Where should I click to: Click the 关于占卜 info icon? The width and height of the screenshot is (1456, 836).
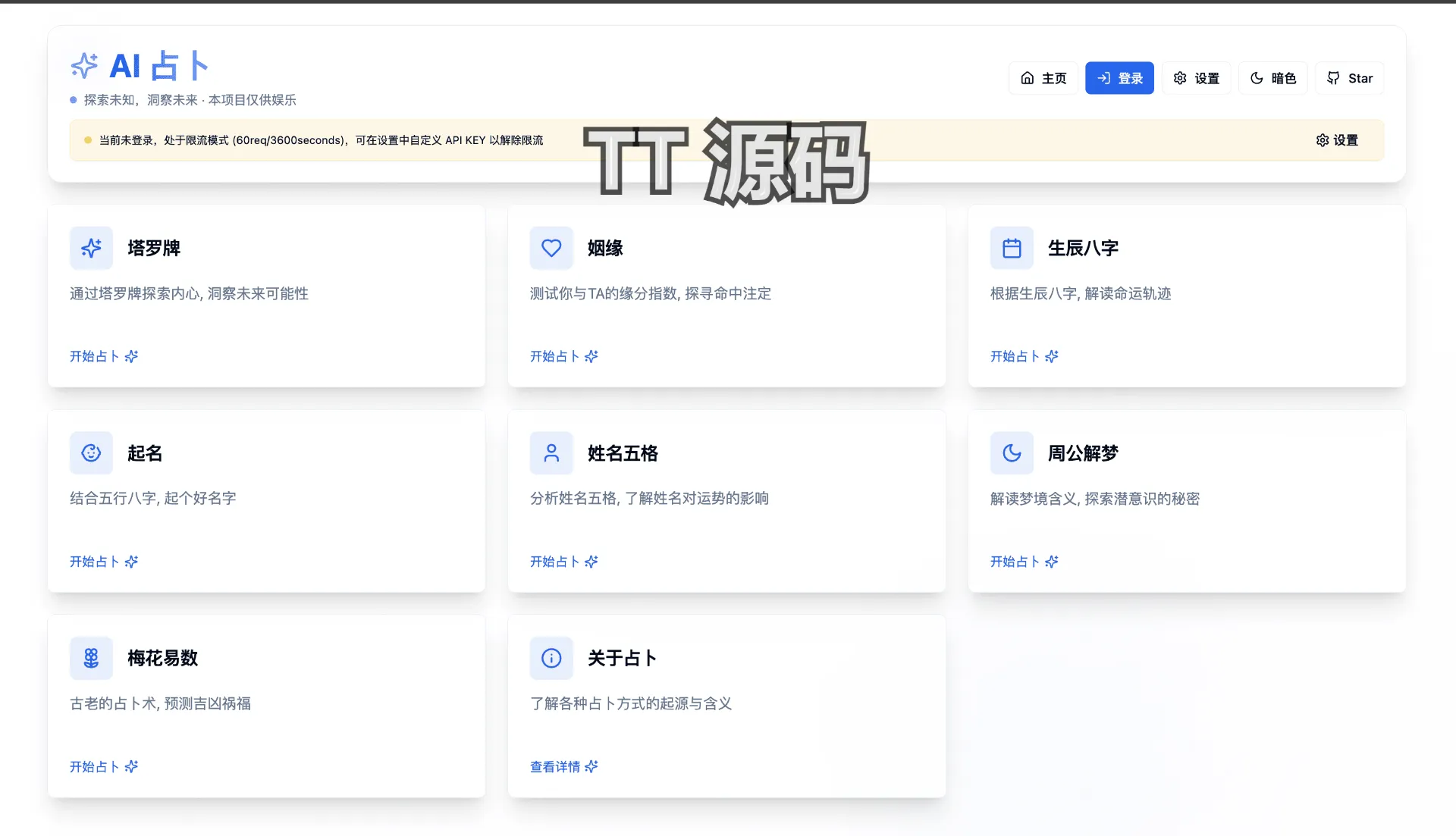click(x=551, y=658)
